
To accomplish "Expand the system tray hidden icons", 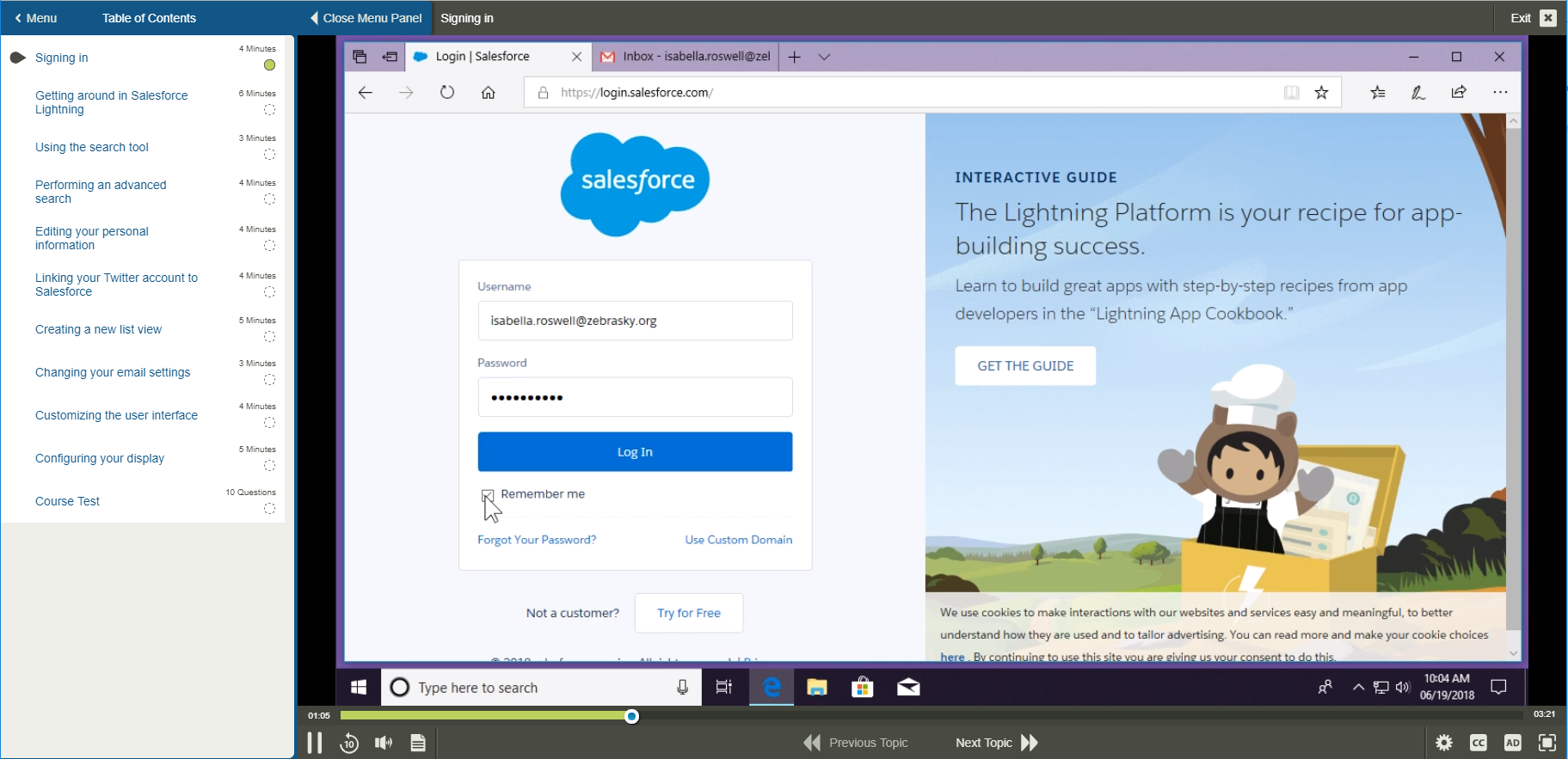I will coord(1358,687).
